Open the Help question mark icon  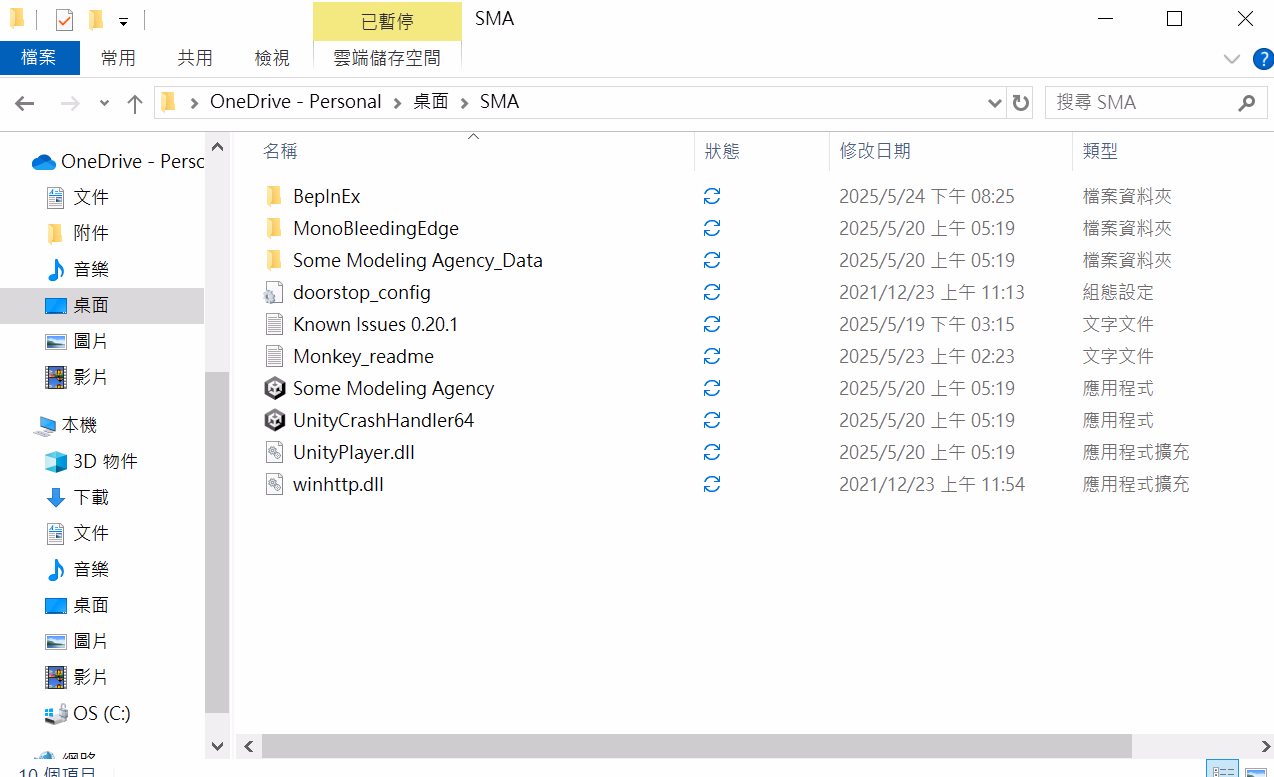[1263, 58]
